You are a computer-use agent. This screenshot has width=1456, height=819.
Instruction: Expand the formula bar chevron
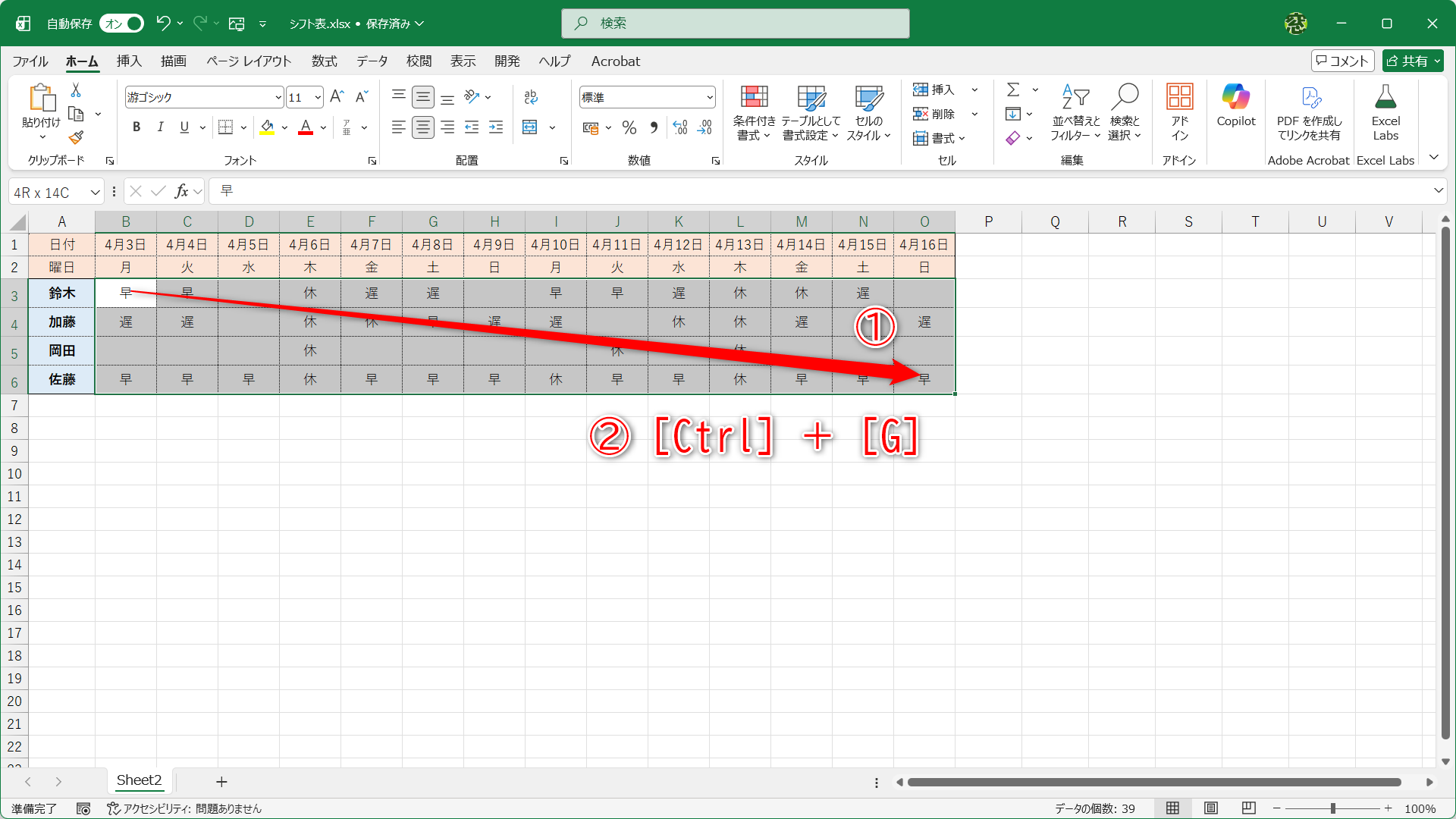tap(1438, 191)
